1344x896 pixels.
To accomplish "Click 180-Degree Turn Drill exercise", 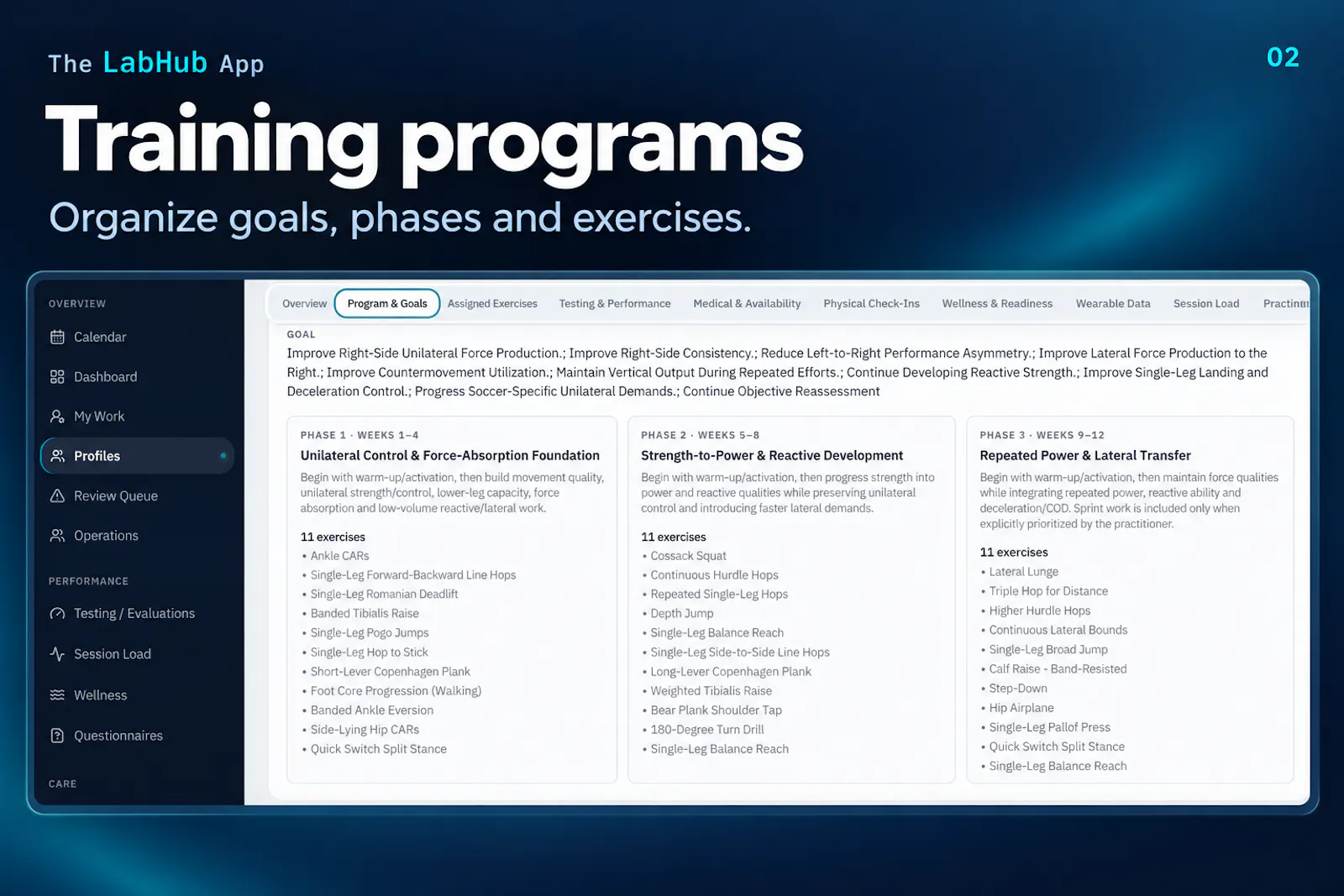I will click(x=707, y=730).
